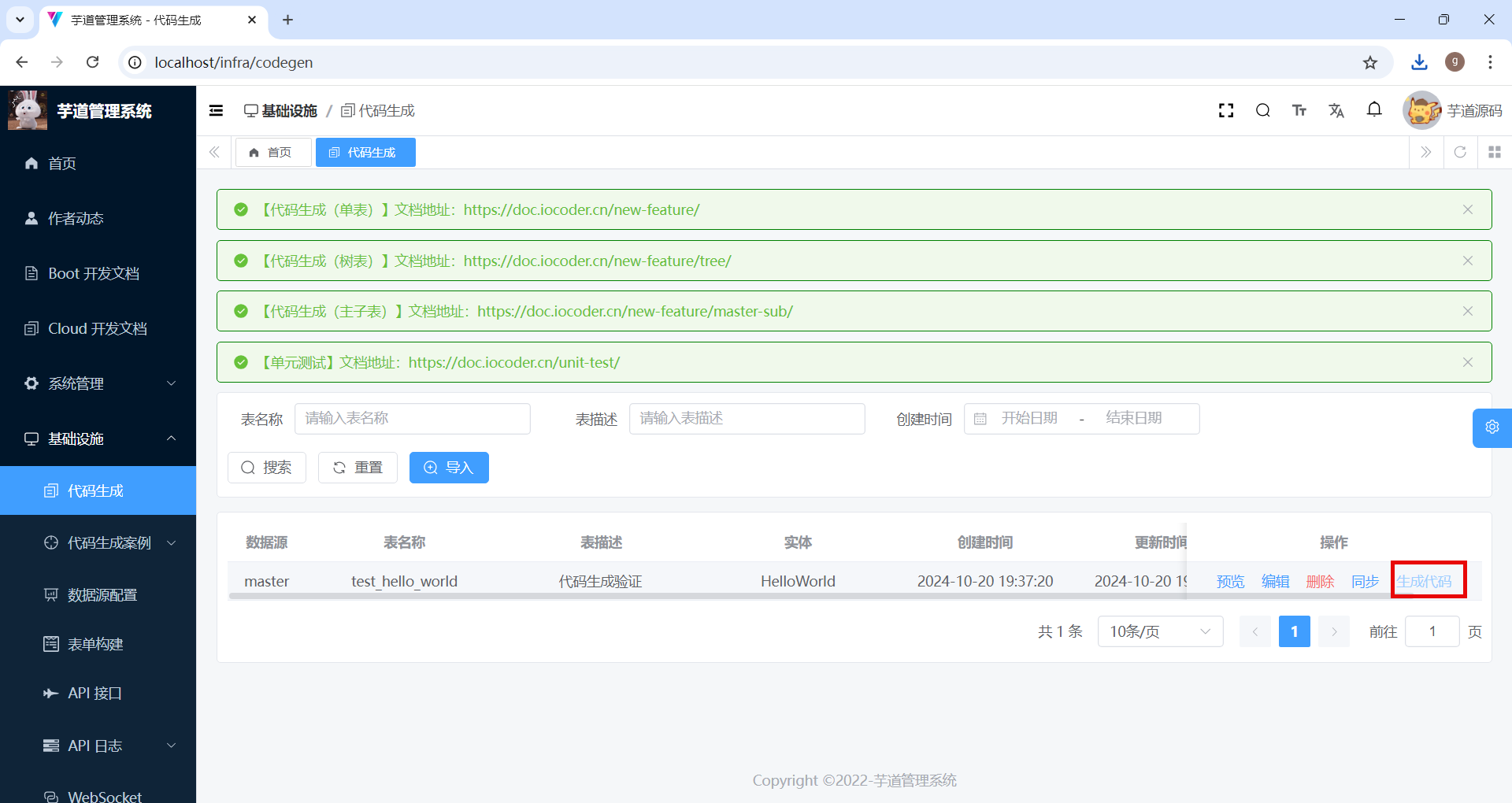Viewport: 1512px width, 803px height.
Task: Open the font size icon
Action: pos(1299,111)
